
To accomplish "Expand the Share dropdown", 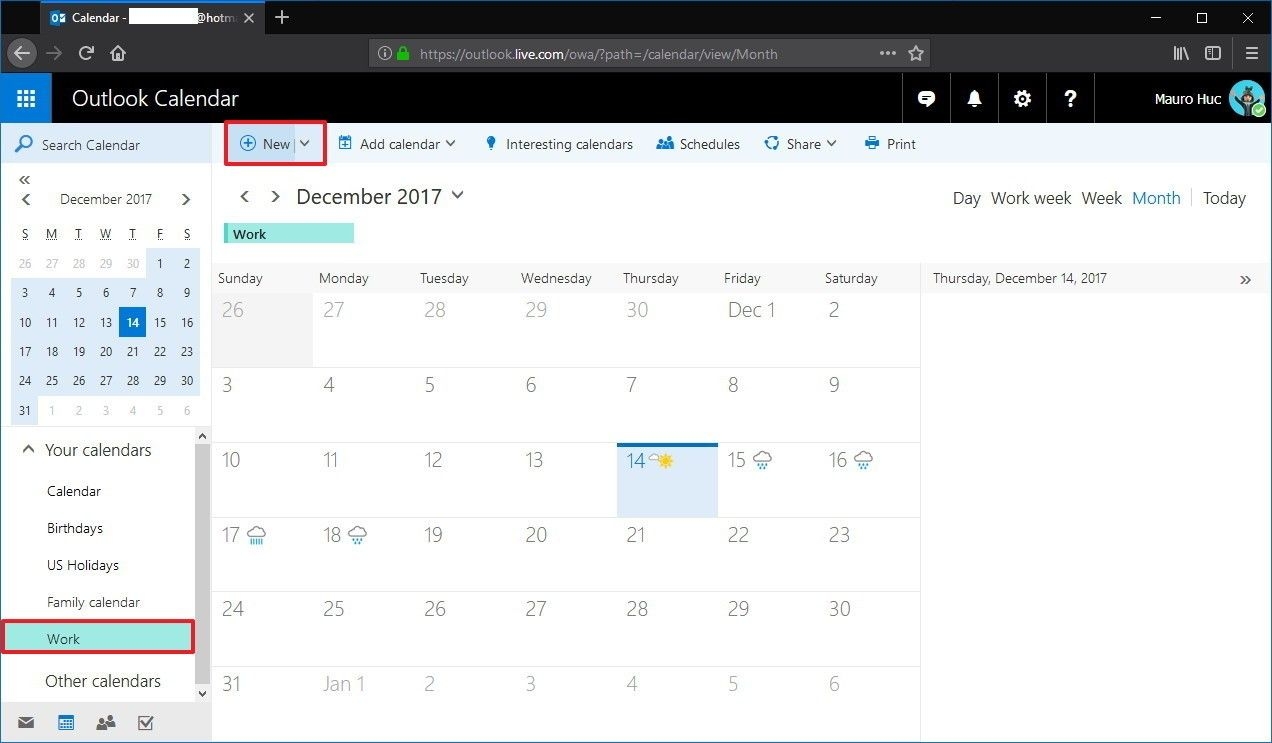I will click(x=832, y=144).
